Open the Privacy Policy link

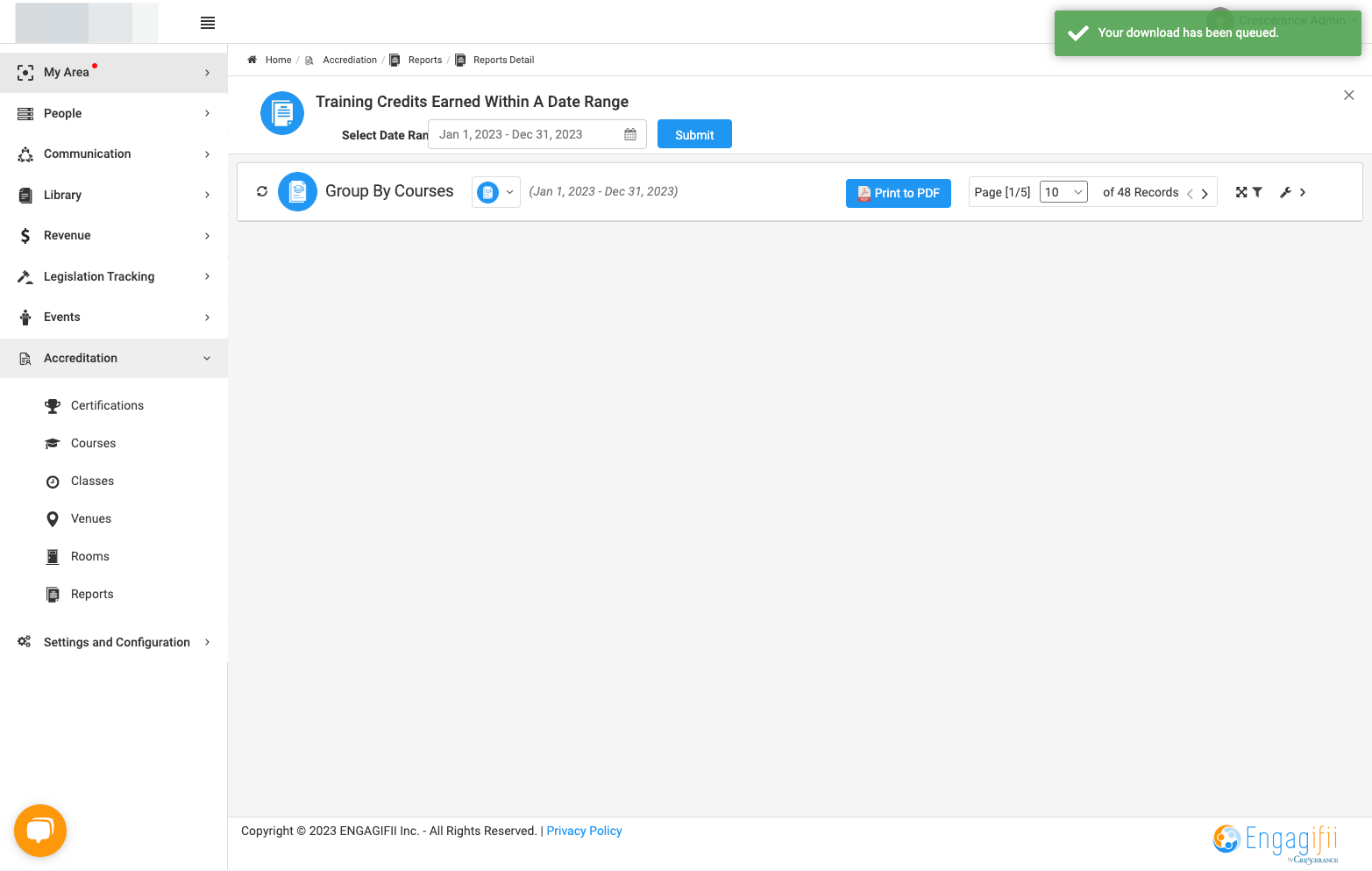[584, 831]
